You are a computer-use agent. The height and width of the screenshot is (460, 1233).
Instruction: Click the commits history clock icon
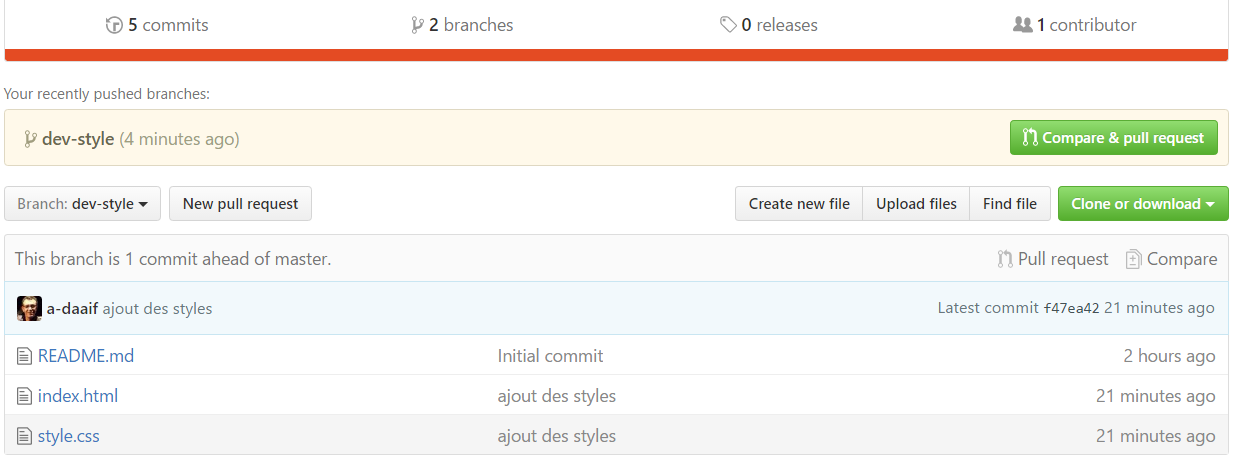[x=114, y=26]
